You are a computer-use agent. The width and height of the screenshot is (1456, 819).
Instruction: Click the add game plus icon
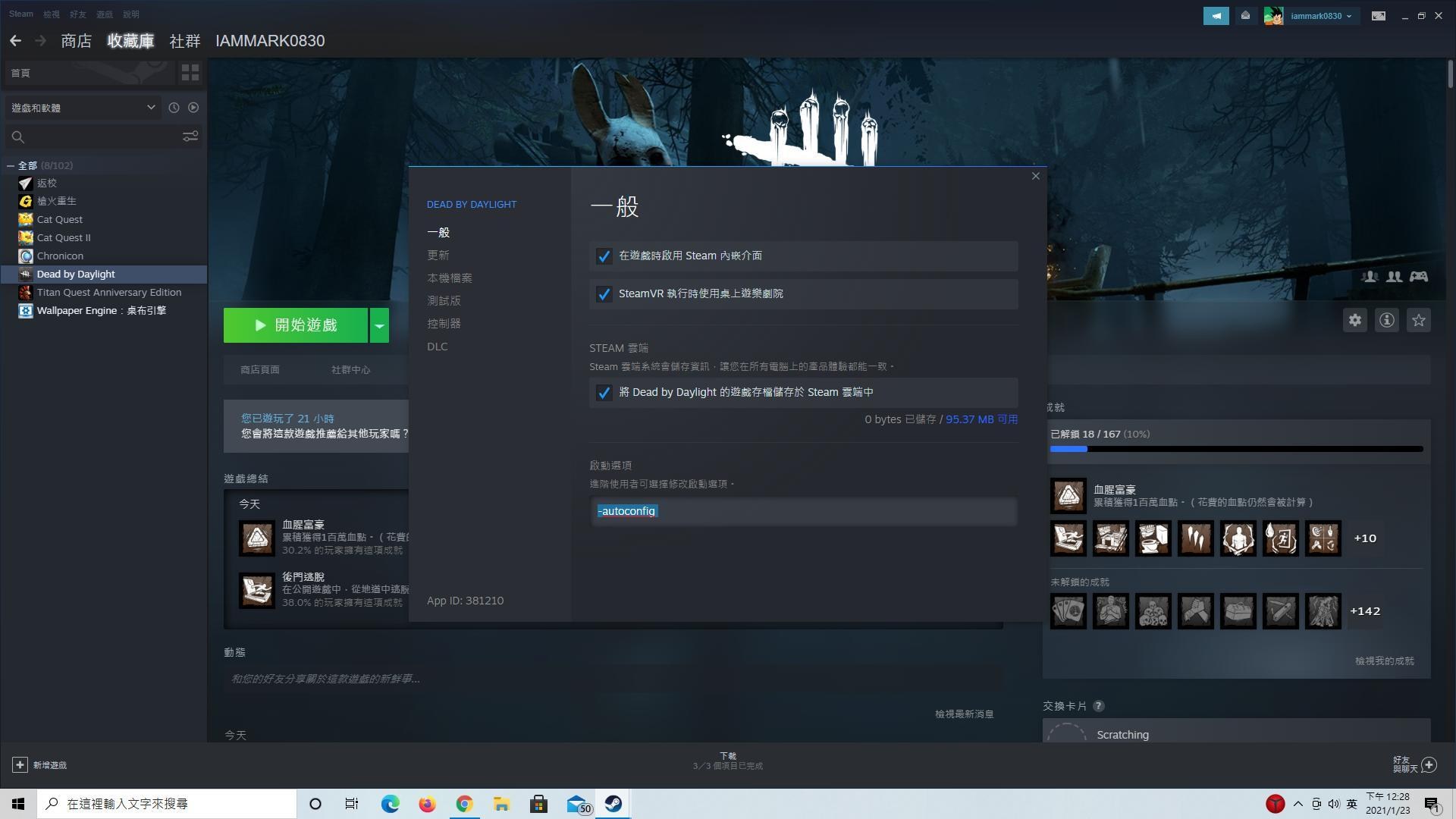tap(20, 765)
